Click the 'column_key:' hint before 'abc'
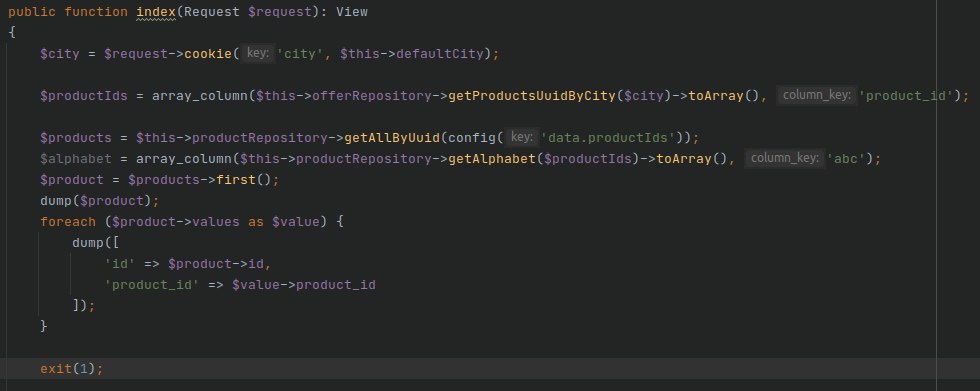This screenshot has height=391, width=980. 785,159
